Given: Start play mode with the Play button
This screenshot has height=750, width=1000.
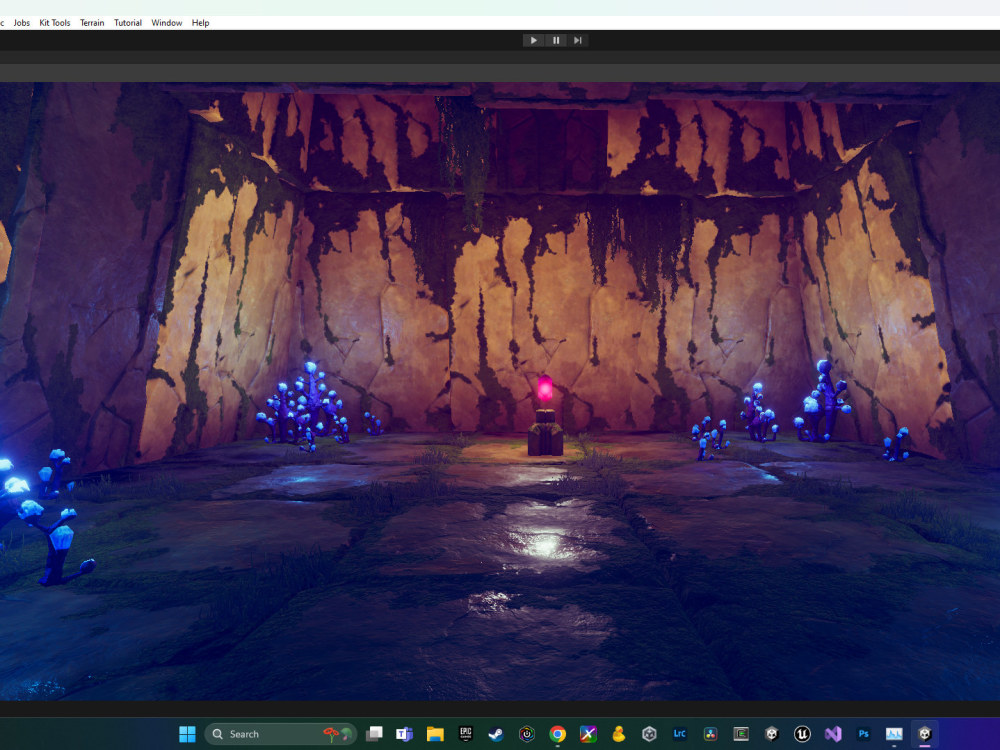Looking at the screenshot, I should 534,40.
